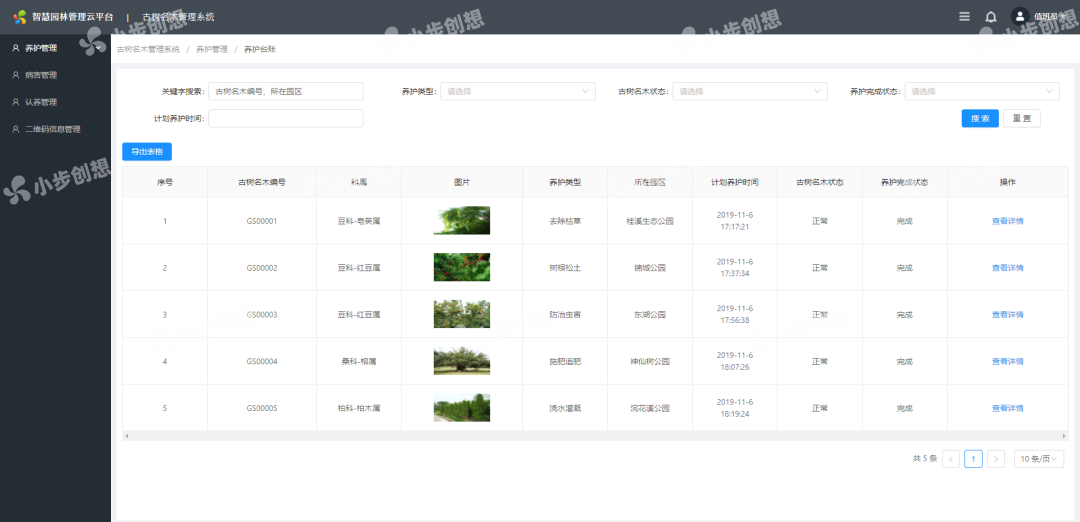Open the 养护类型 dropdown
This screenshot has height=522, width=1080.
point(518,91)
